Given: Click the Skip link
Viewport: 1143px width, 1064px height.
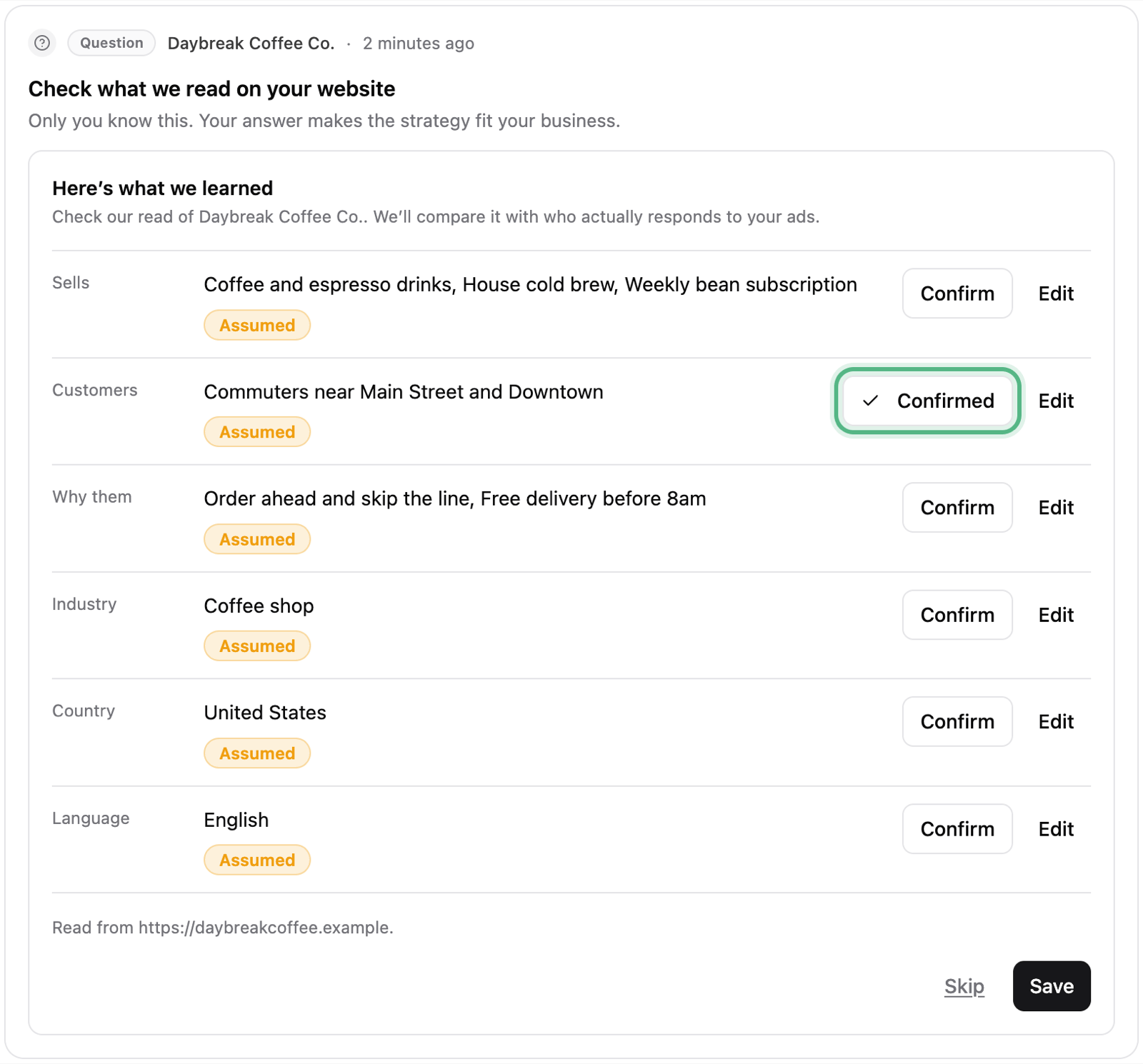Looking at the screenshot, I should coord(964,986).
